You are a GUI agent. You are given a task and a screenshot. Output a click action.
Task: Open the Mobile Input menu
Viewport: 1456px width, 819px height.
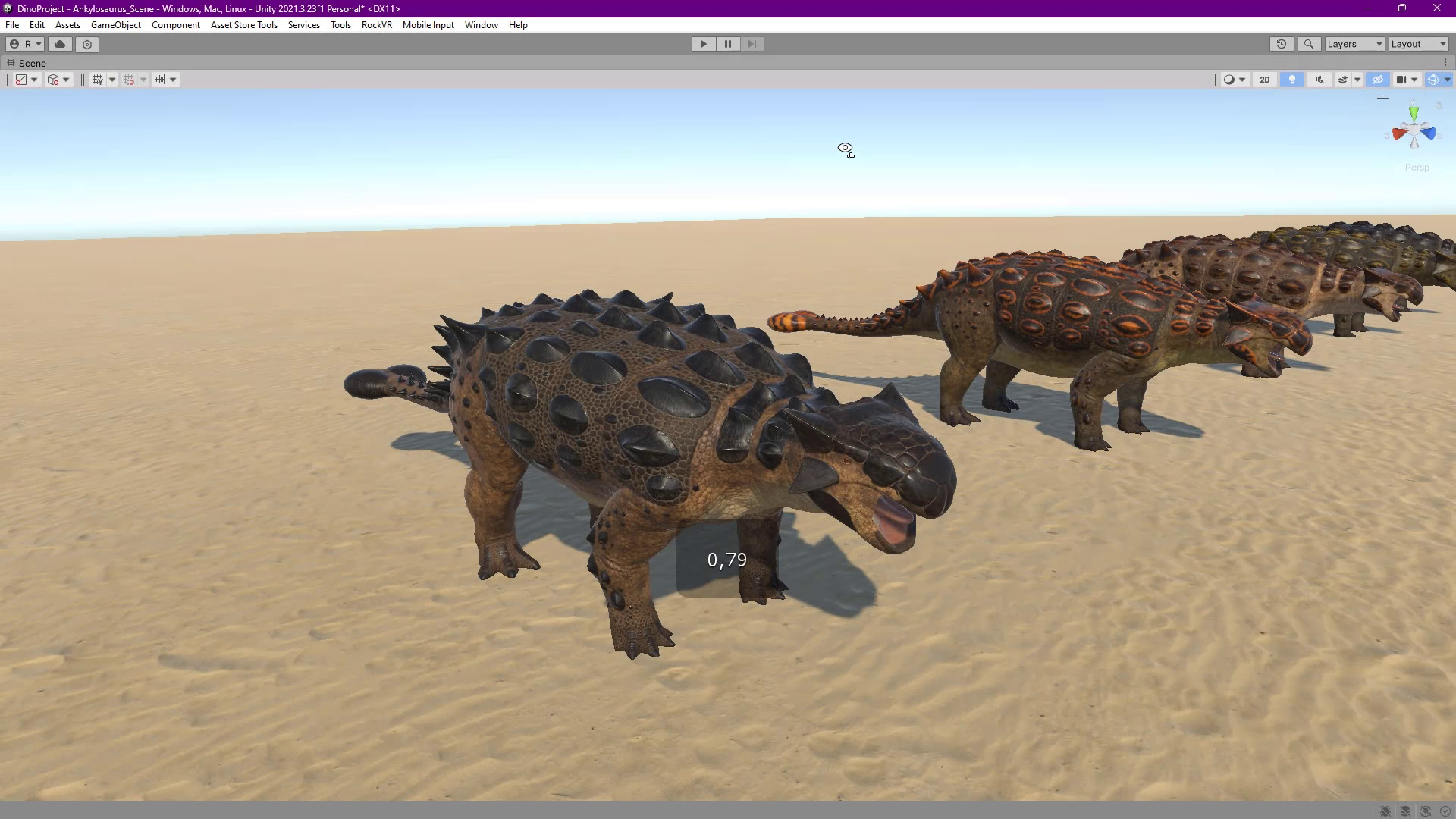coord(428,25)
